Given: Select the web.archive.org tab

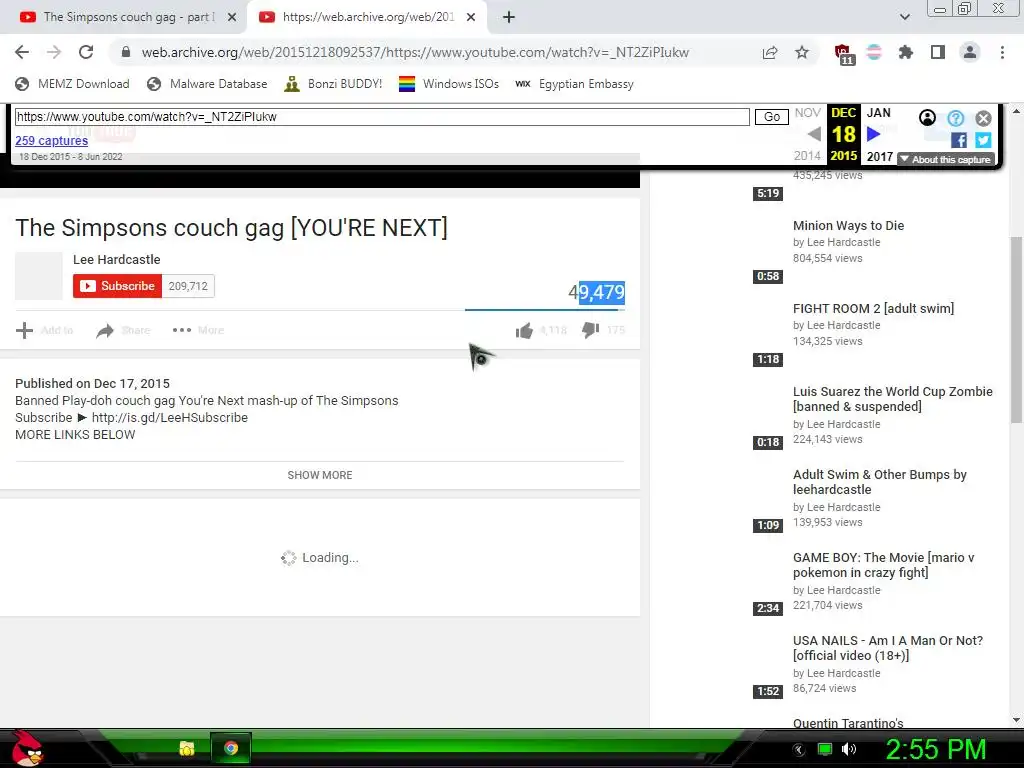Looking at the screenshot, I should (367, 17).
